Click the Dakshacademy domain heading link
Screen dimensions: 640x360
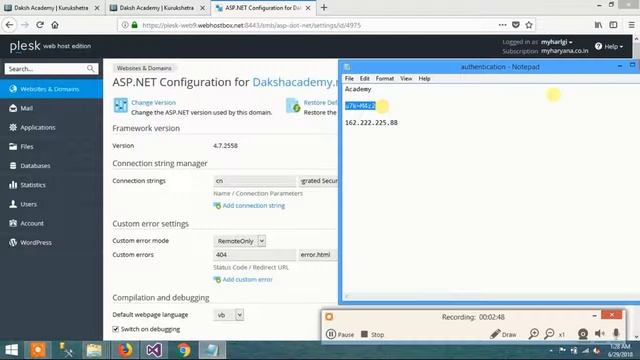(x=296, y=82)
